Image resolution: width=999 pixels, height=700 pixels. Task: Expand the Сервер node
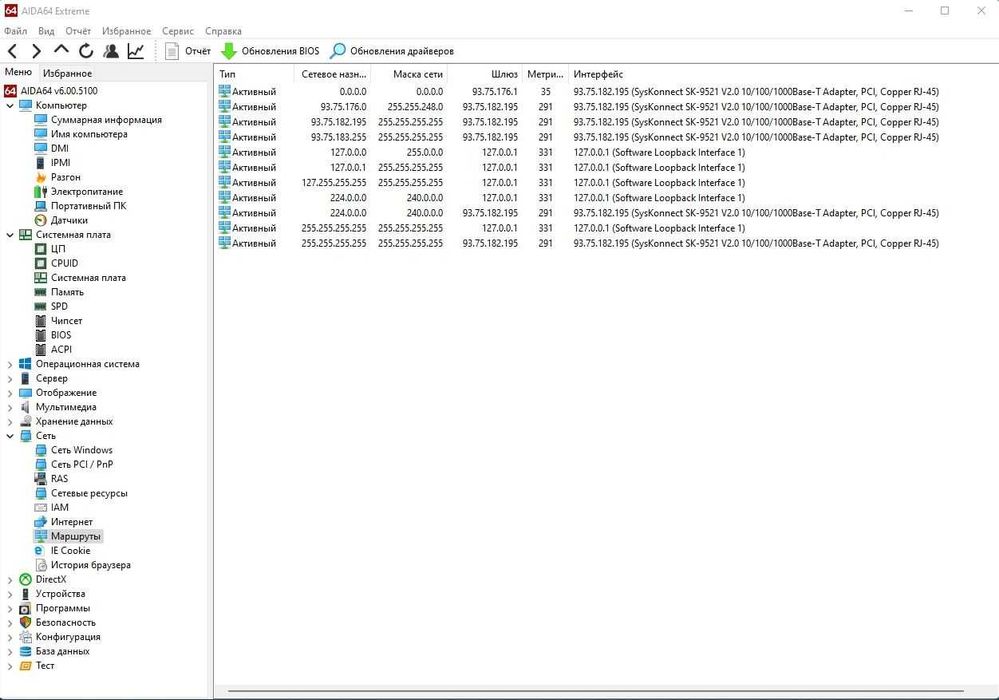[10, 378]
